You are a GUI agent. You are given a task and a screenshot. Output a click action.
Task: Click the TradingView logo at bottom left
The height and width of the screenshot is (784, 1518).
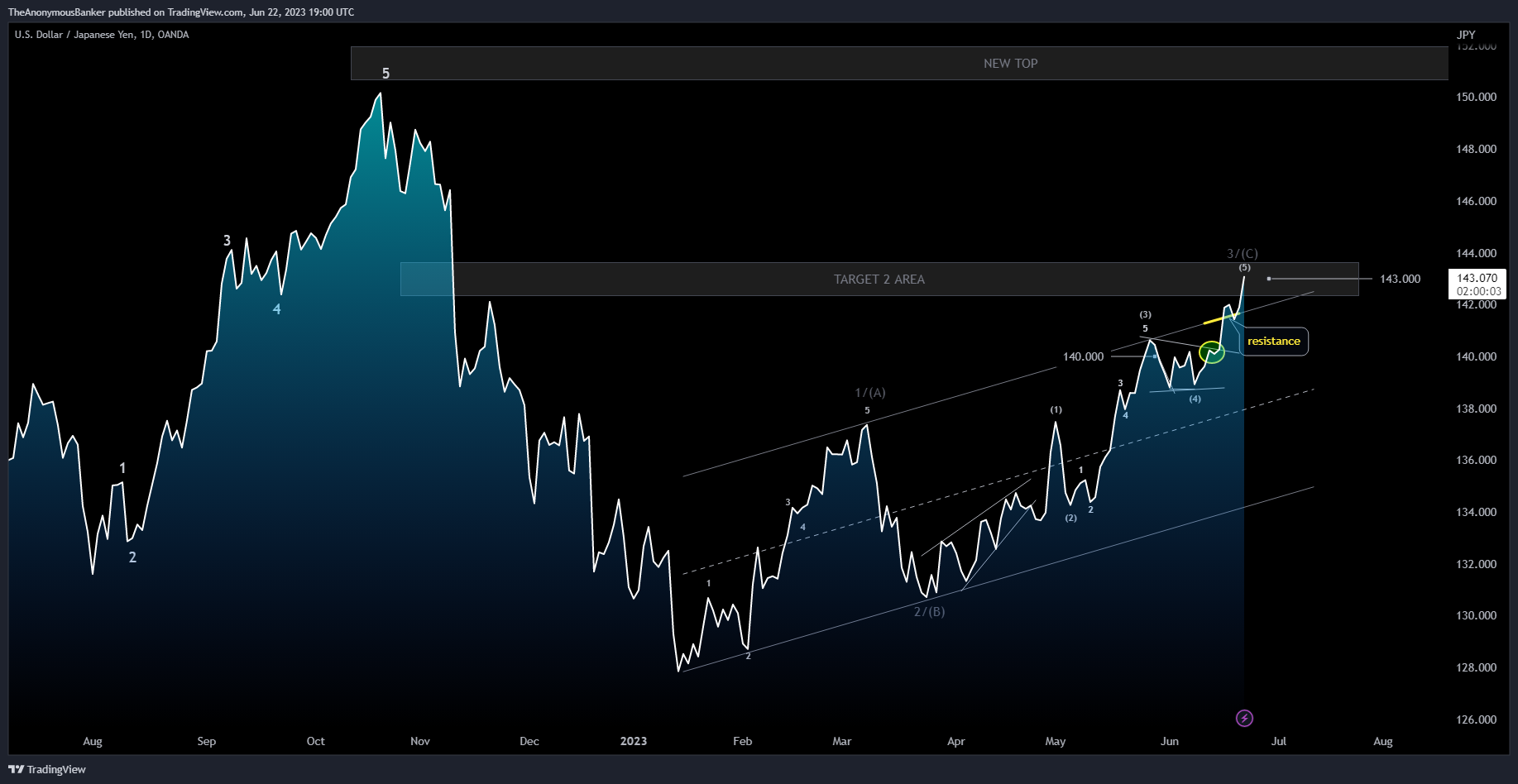coord(47,769)
